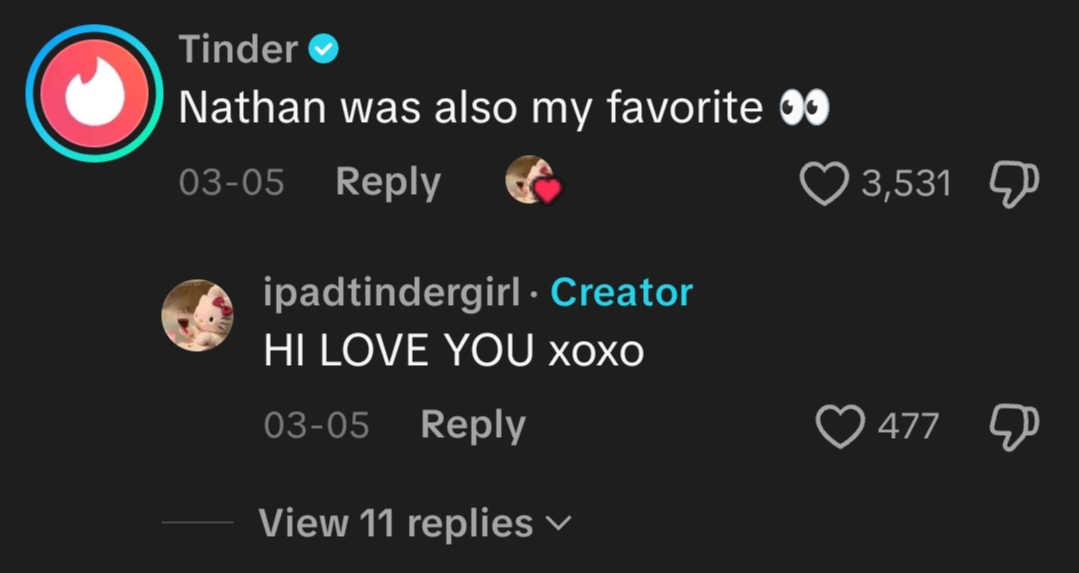The width and height of the screenshot is (1079, 573).
Task: Open the Tinder username link
Action: pyautogui.click(x=239, y=49)
